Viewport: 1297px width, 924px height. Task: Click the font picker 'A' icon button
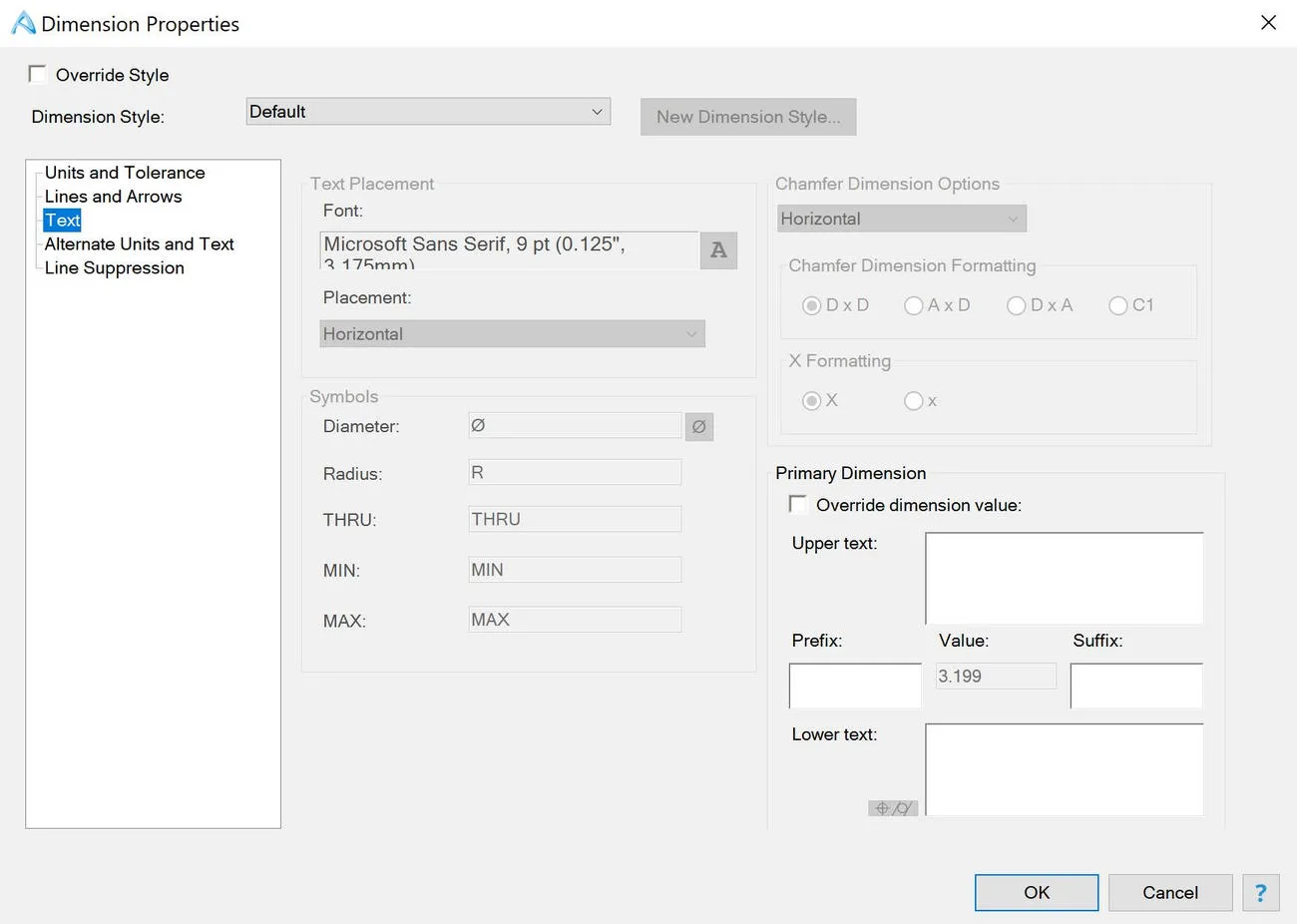(x=718, y=250)
